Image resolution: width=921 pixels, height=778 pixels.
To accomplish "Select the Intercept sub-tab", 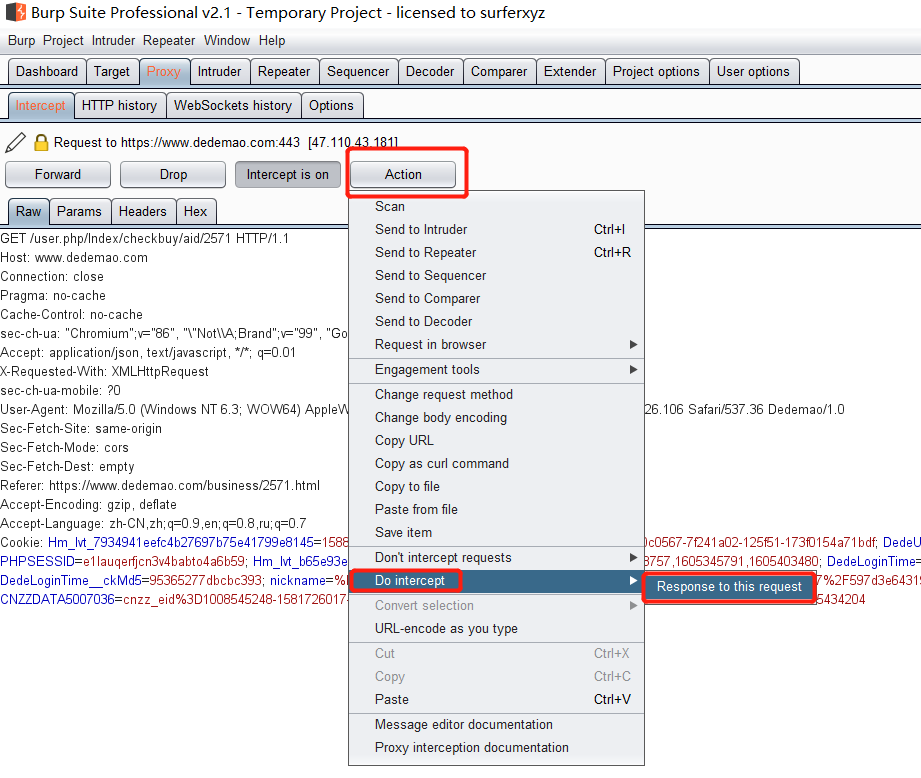I will [x=41, y=106].
